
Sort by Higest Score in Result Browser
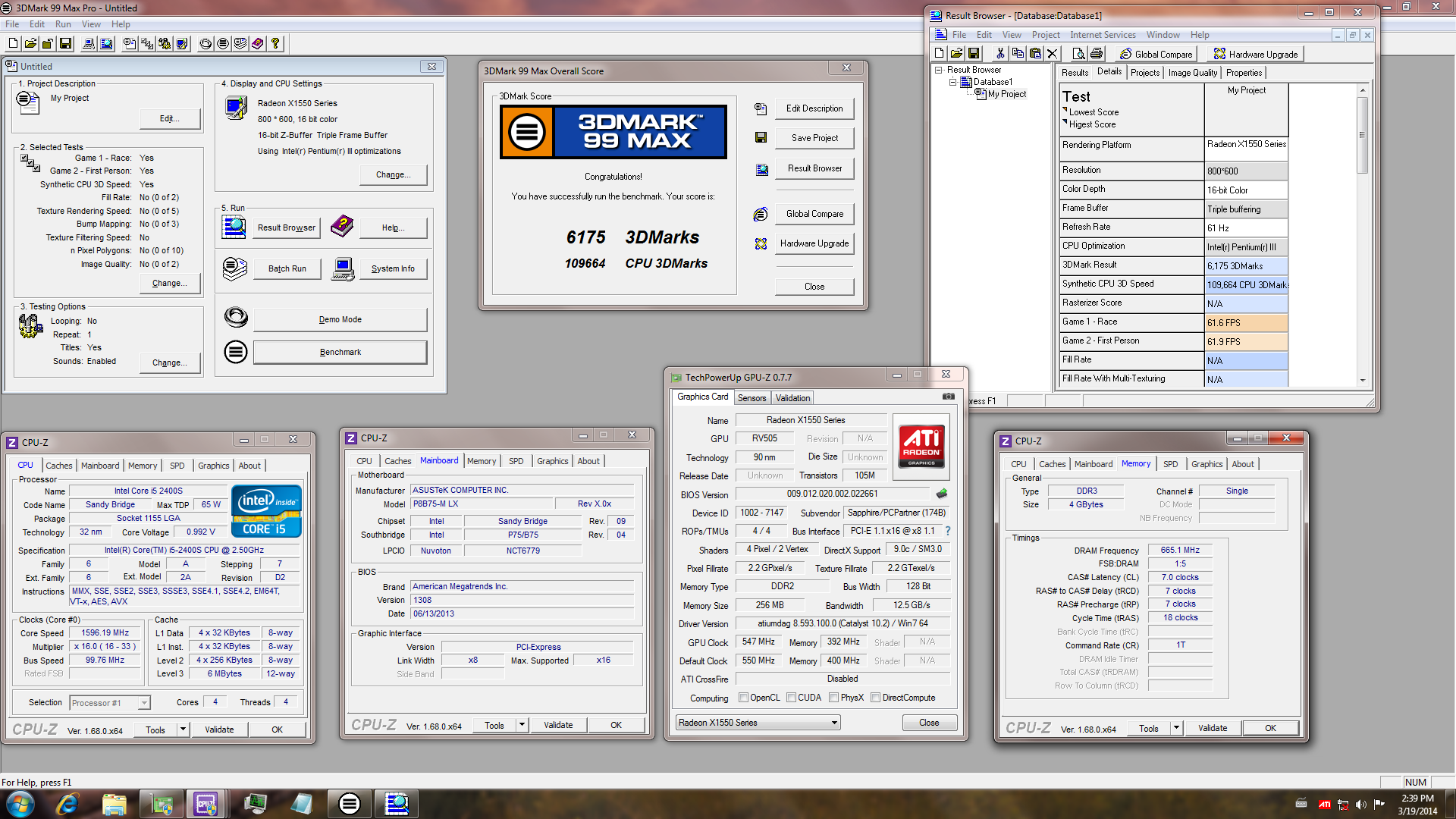click(x=1092, y=124)
